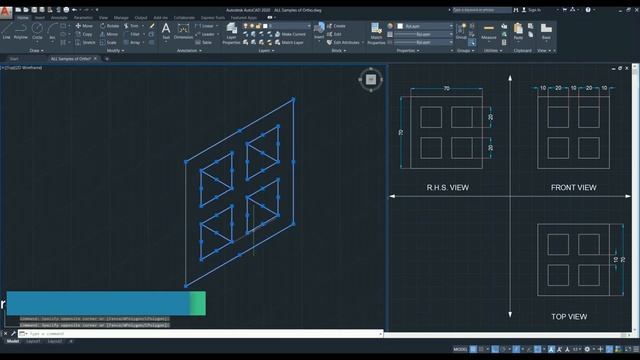The width and height of the screenshot is (640, 360).
Task: Click the Match Properties tool
Action: 376,33
